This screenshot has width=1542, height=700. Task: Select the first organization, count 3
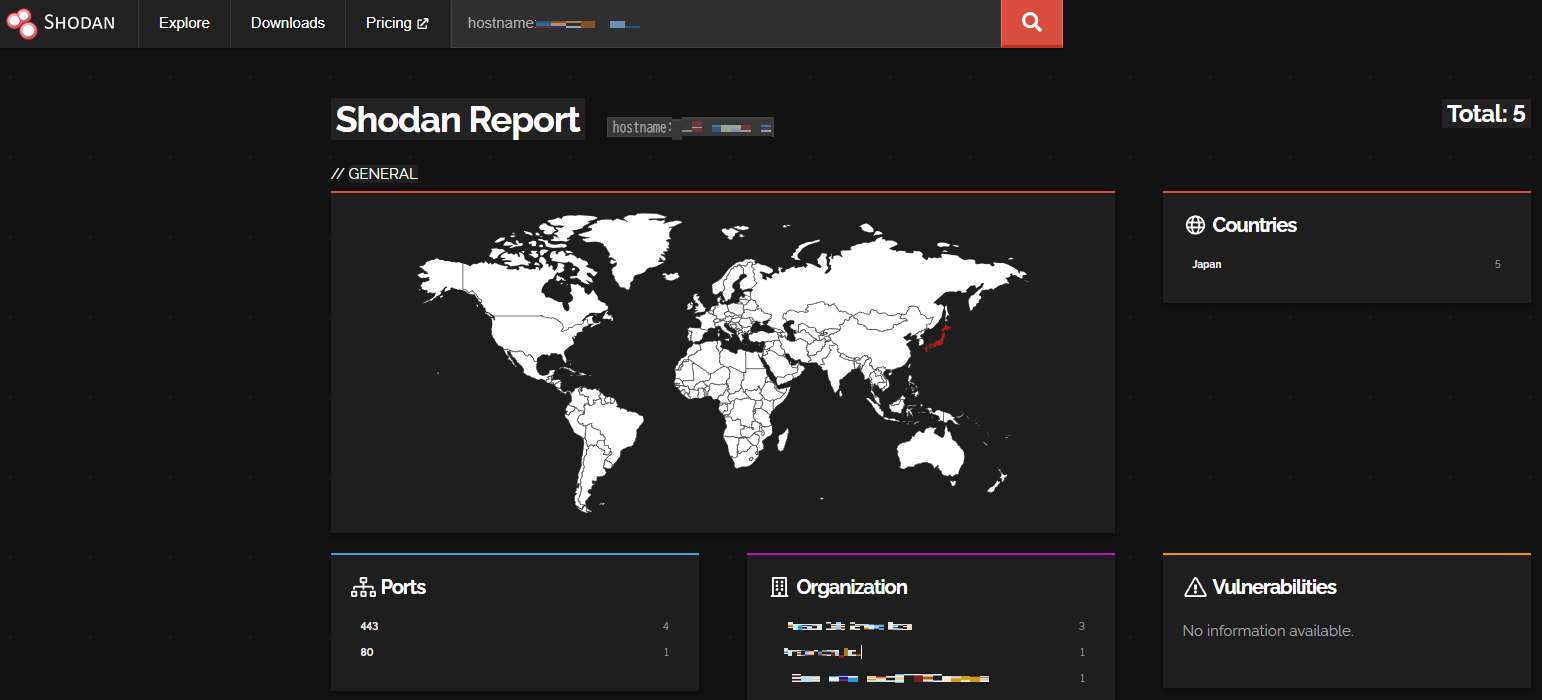coord(849,626)
